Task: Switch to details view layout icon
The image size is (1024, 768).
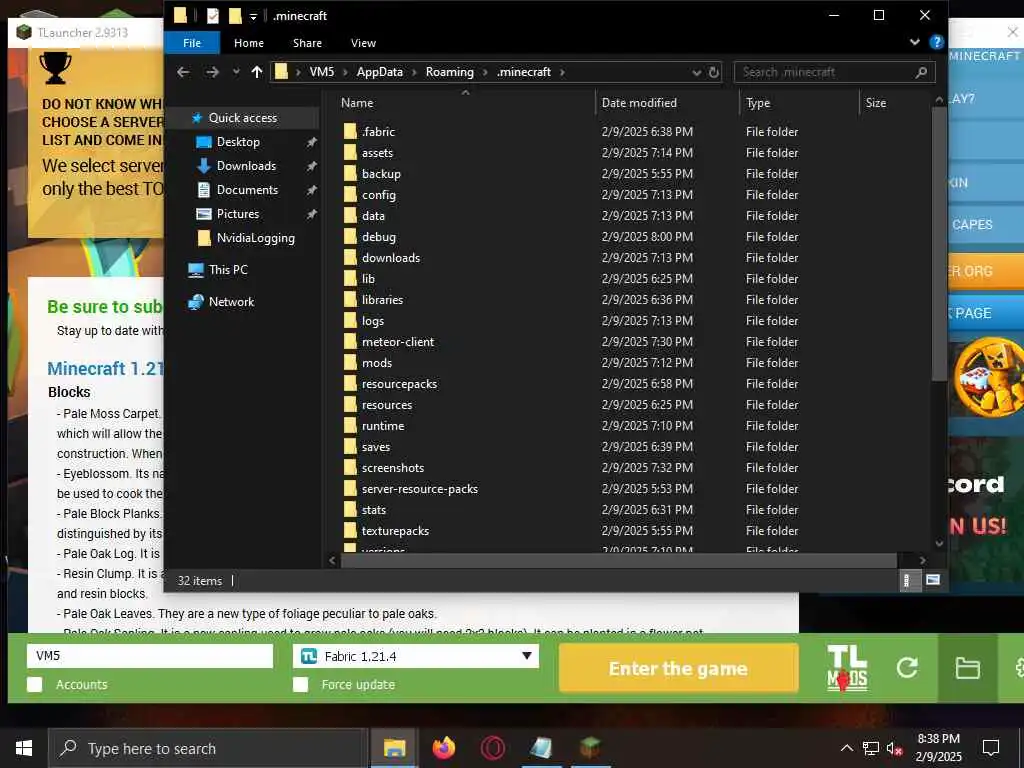Action: point(906,581)
